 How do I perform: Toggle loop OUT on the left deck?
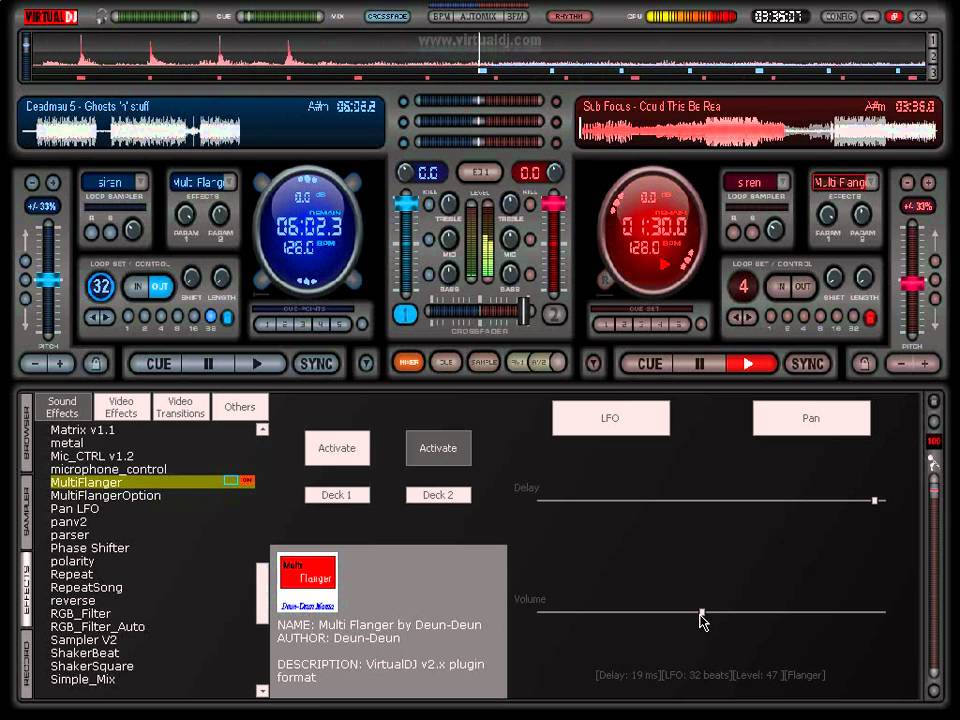[x=160, y=286]
